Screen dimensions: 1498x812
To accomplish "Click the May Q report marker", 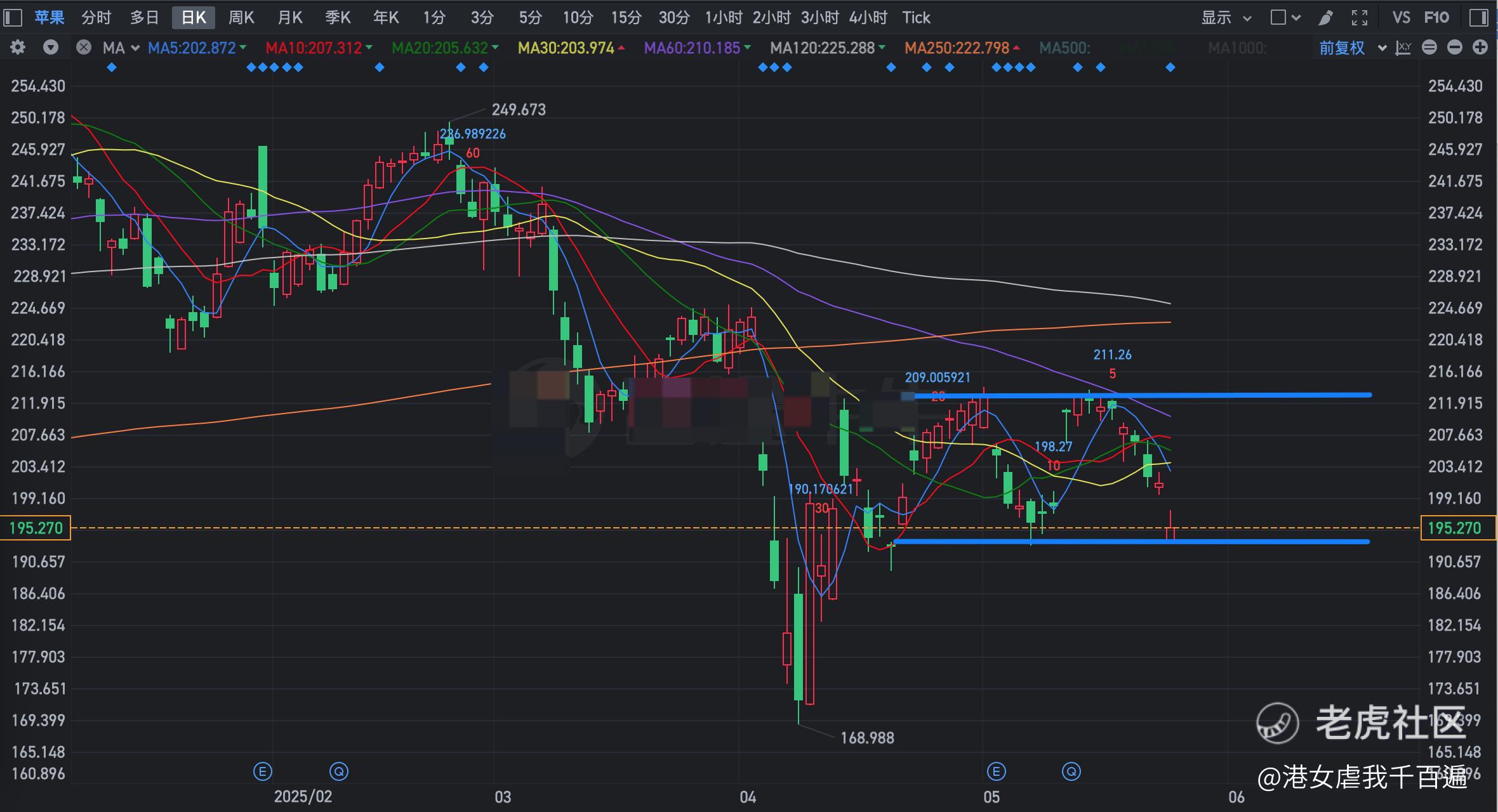I will tap(1071, 771).
